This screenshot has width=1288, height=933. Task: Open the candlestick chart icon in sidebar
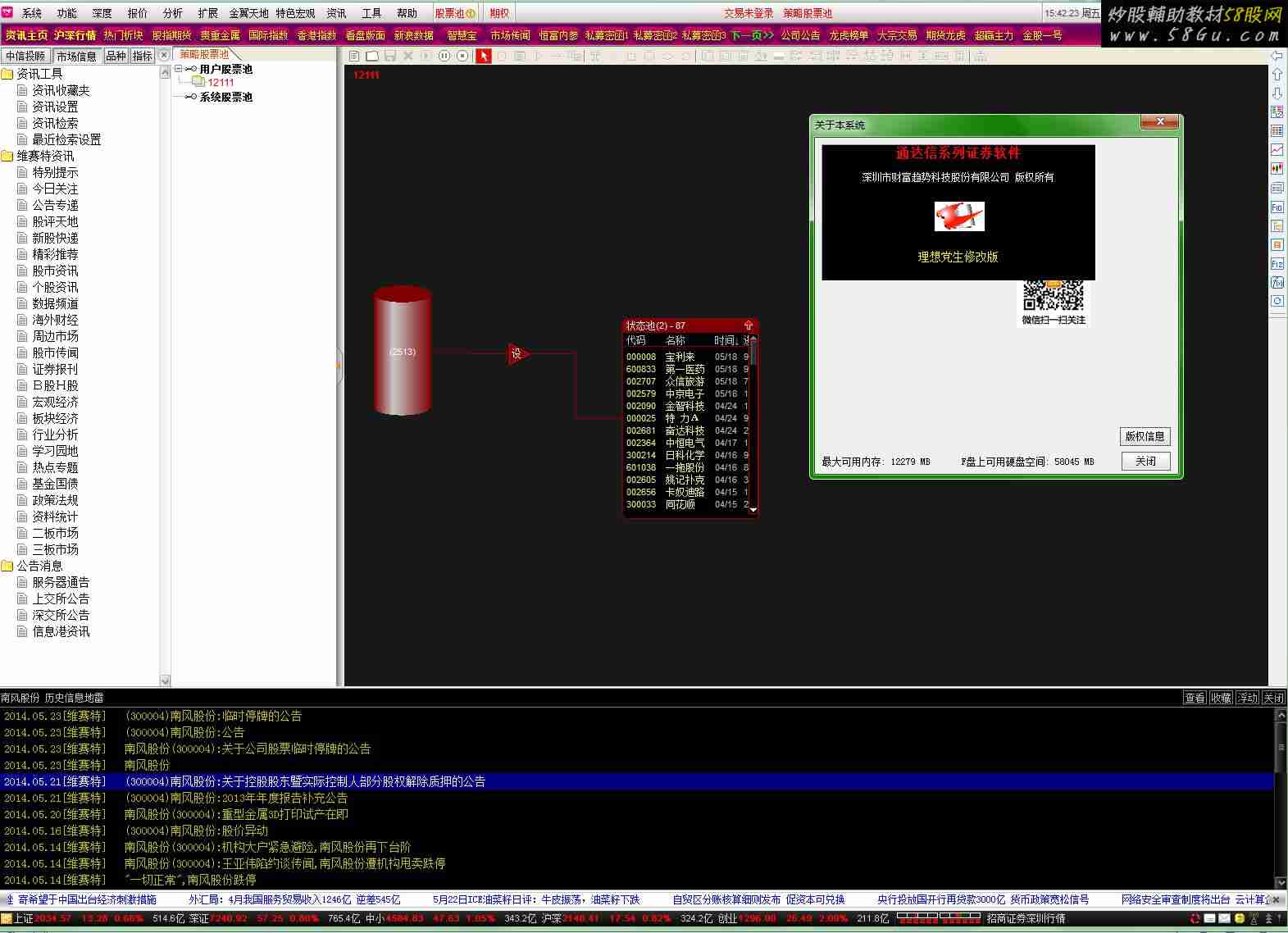[1277, 168]
